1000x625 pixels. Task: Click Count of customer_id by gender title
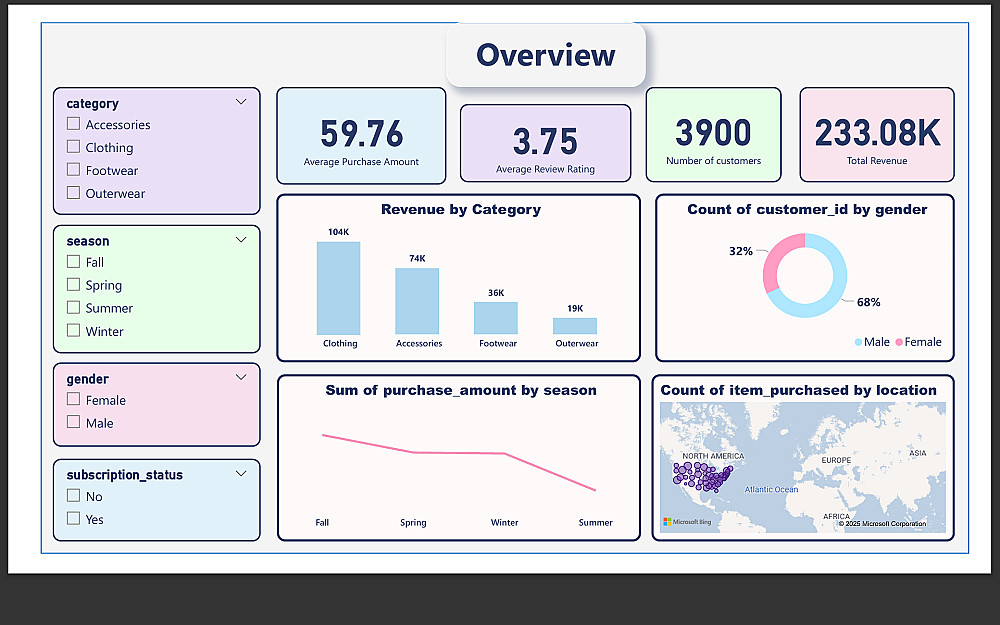point(807,209)
